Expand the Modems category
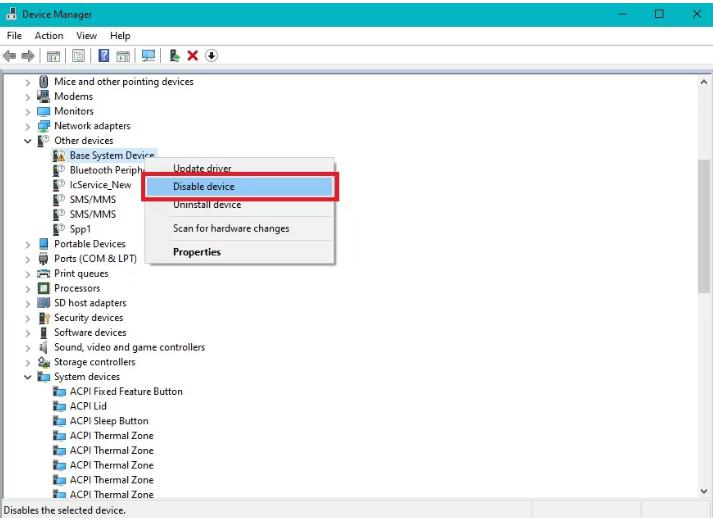The image size is (713, 518). [28, 97]
